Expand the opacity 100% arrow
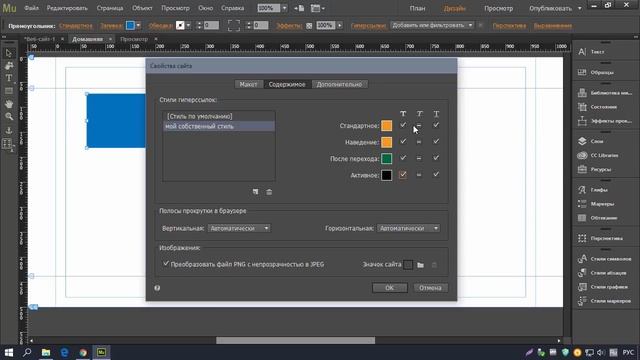Image resolution: width=640 pixels, height=360 pixels. pos(340,25)
